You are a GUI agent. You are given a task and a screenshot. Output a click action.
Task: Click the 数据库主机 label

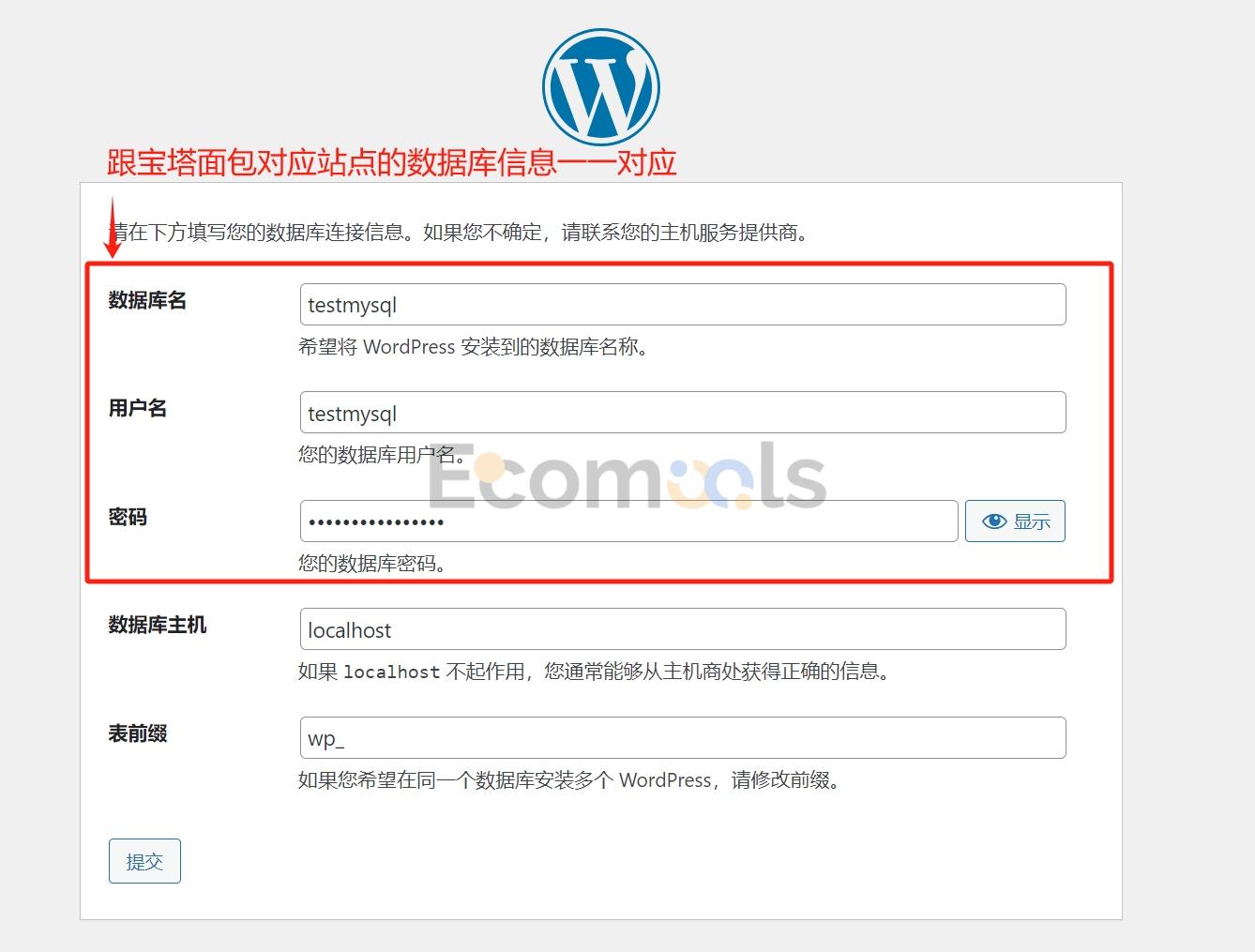point(158,625)
